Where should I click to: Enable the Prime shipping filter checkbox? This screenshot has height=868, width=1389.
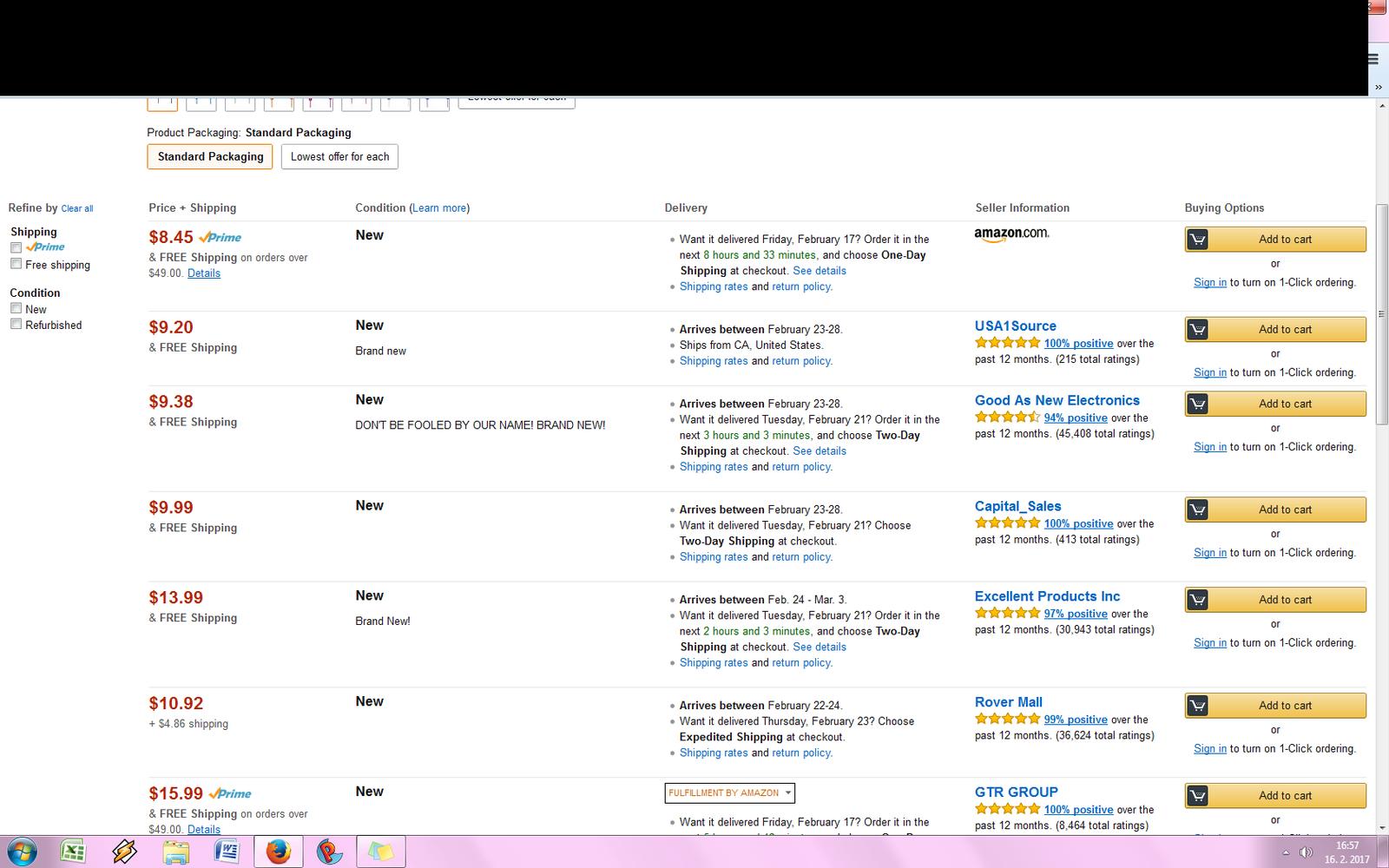16,247
